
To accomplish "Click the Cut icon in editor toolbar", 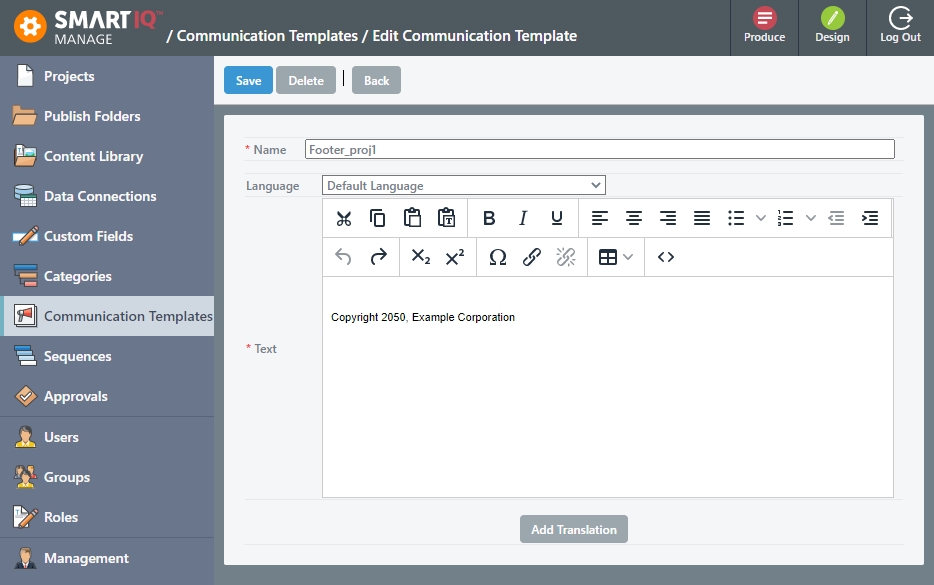I will coord(344,219).
